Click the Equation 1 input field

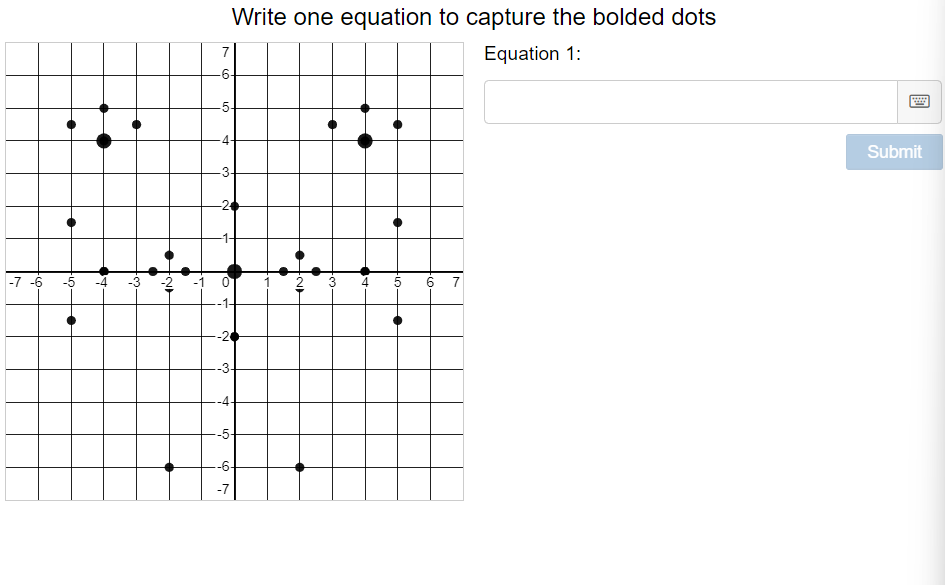(690, 101)
